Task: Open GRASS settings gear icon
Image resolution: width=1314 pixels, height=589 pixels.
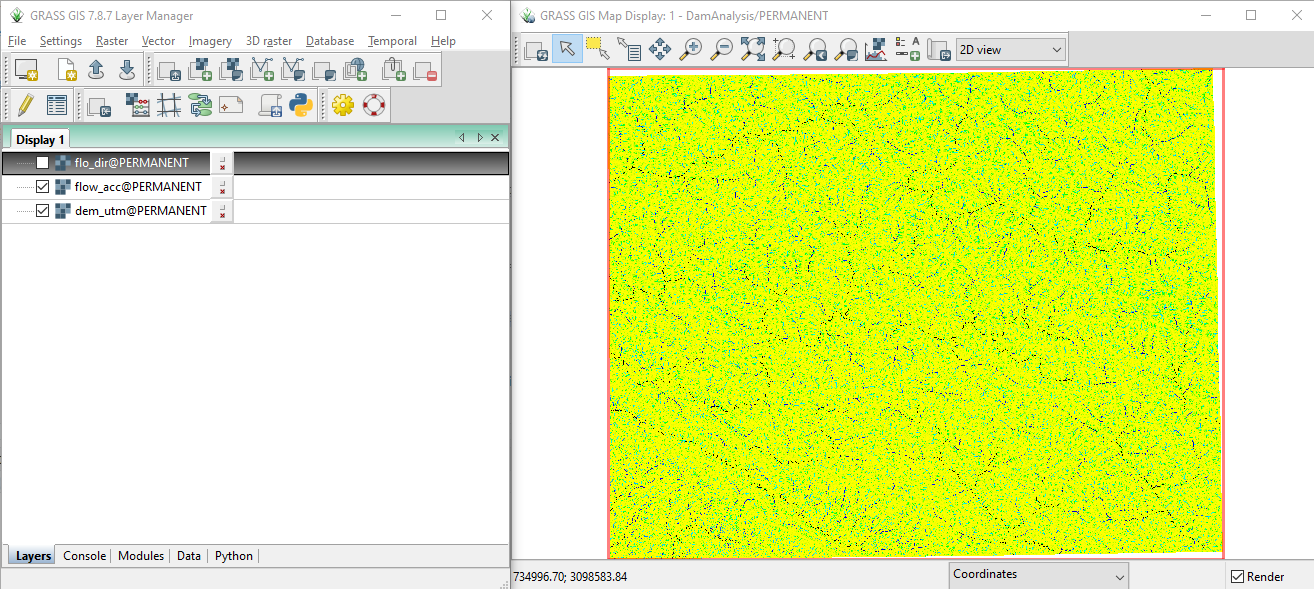Action: 343,105
